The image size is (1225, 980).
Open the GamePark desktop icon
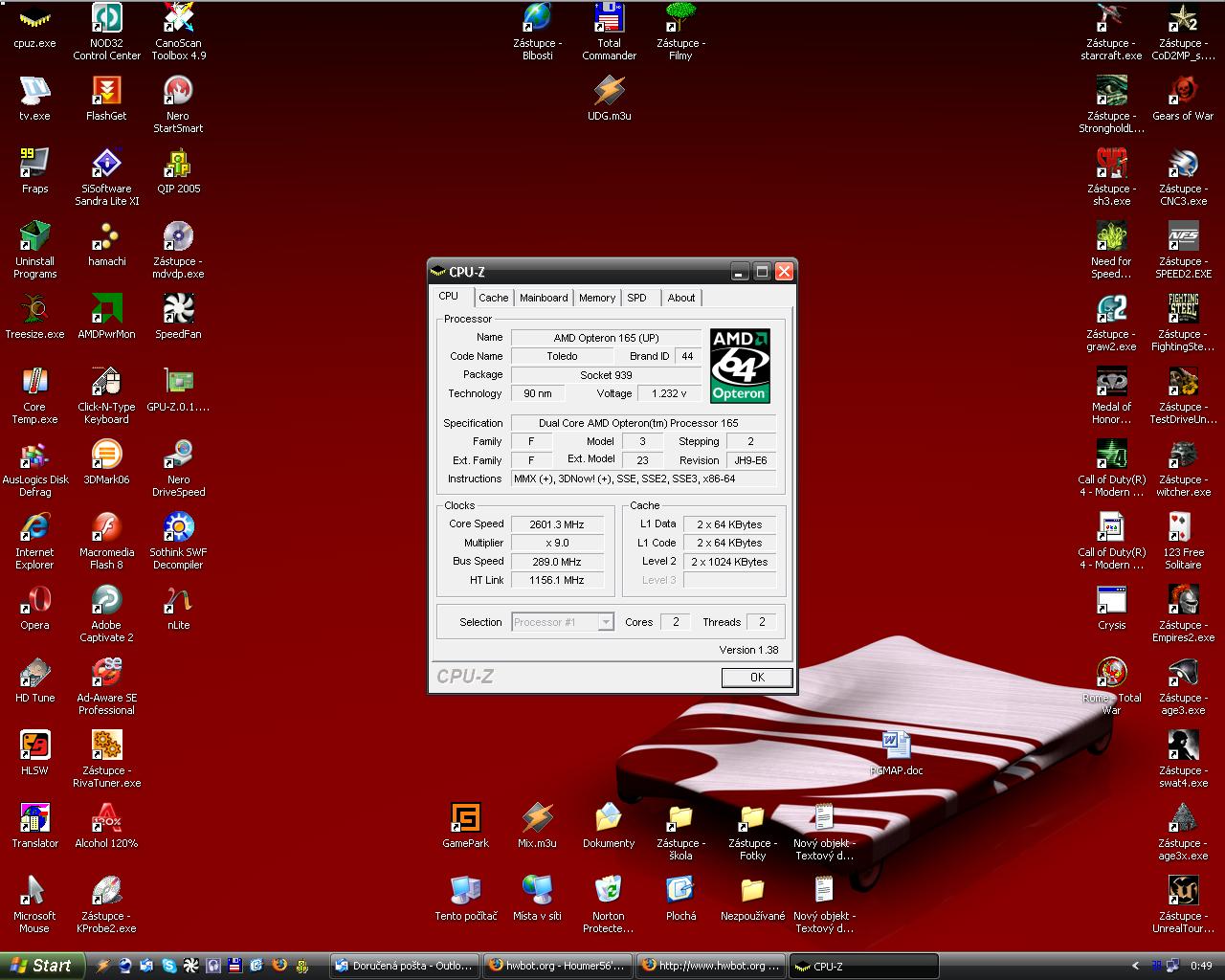click(465, 826)
